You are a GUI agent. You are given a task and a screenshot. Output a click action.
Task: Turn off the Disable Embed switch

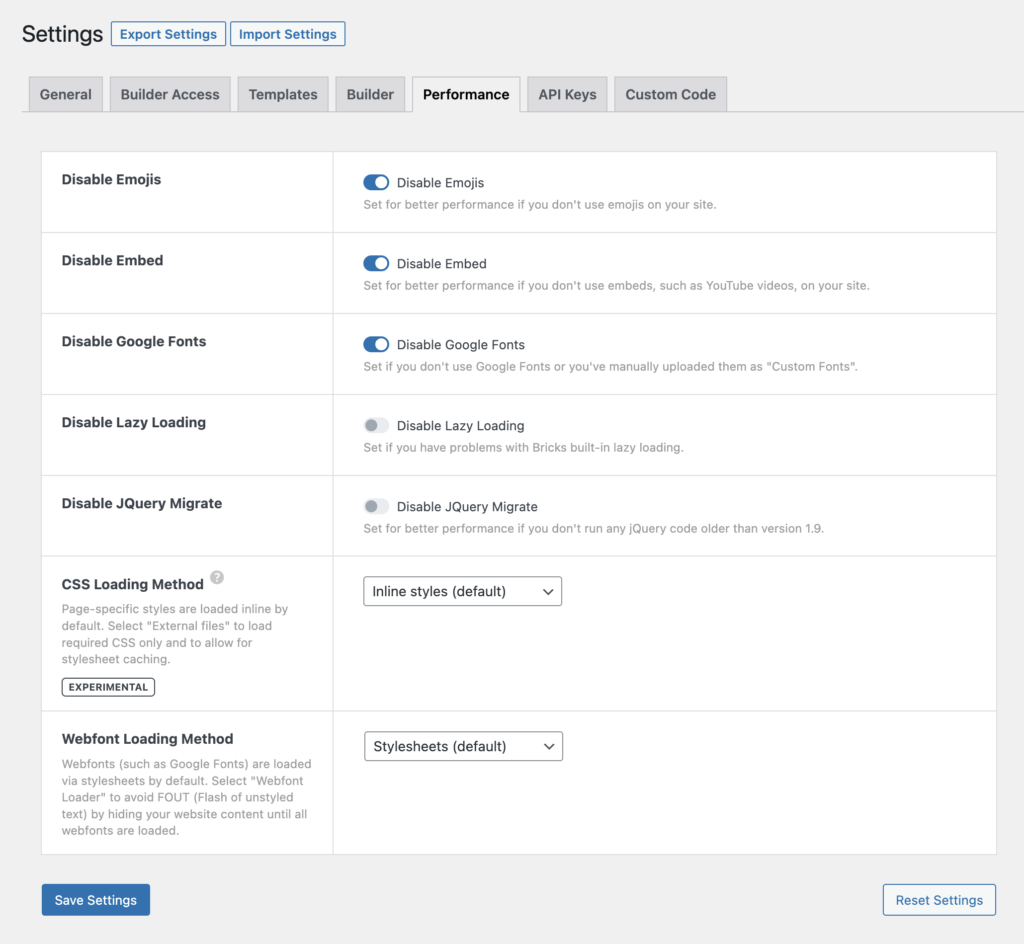click(376, 264)
